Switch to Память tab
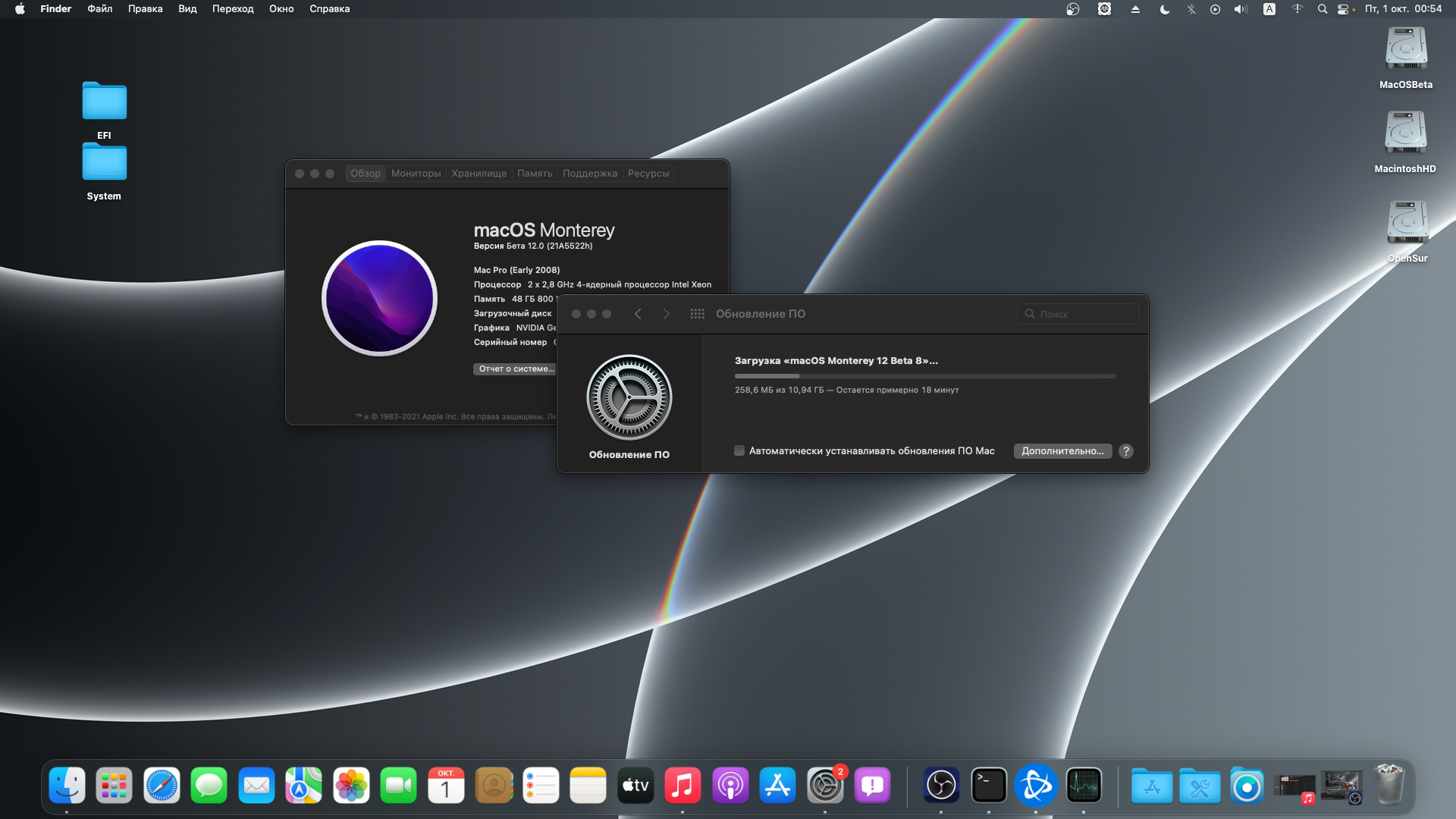 [x=535, y=174]
